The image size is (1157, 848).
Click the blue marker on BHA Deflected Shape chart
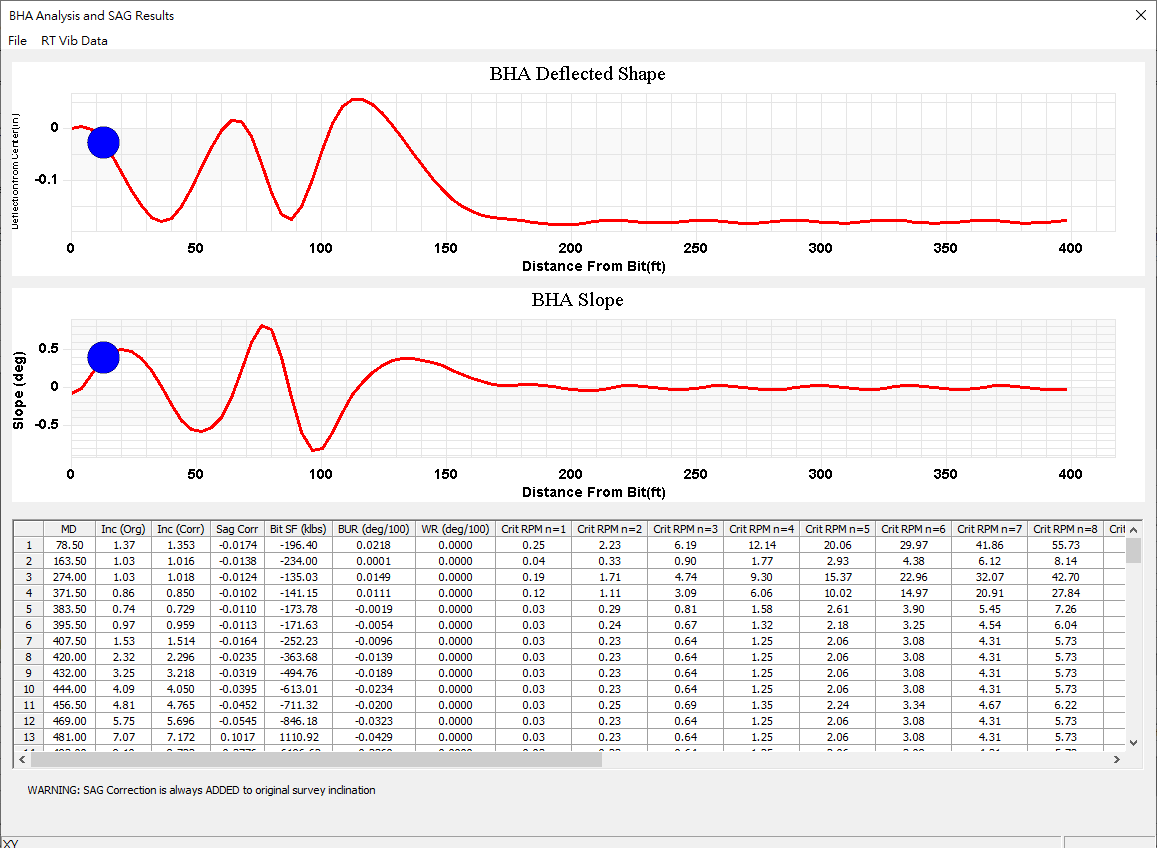coord(103,142)
